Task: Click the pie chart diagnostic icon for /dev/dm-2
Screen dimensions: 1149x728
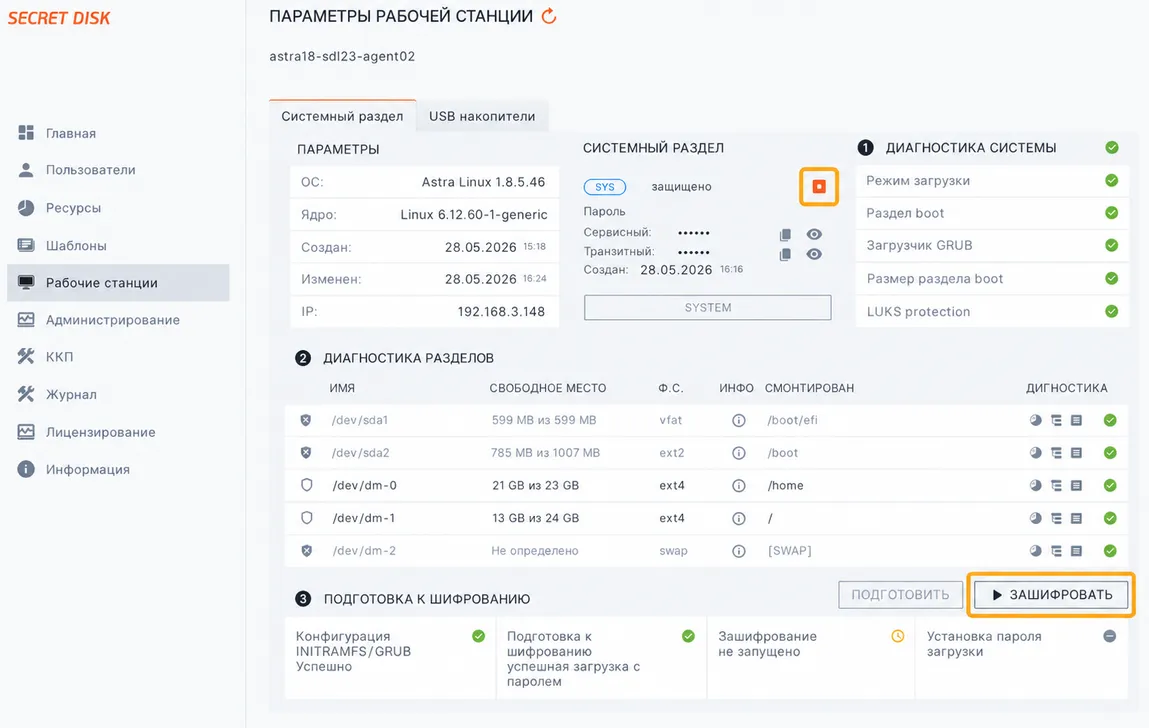Action: coord(1035,551)
